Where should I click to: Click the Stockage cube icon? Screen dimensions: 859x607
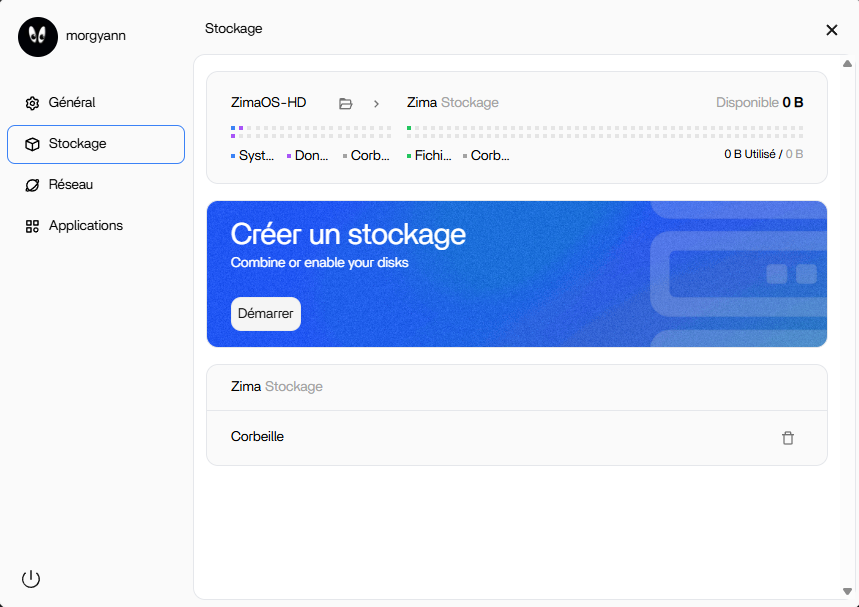[32, 144]
